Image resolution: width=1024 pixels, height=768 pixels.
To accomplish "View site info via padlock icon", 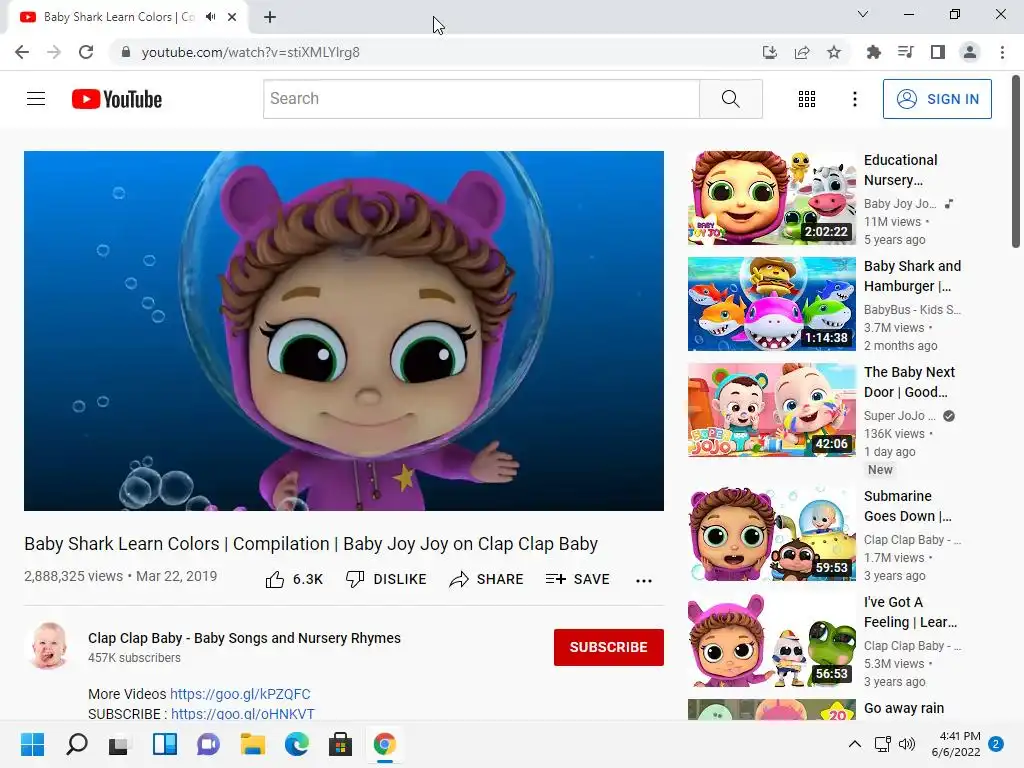I will [x=126, y=52].
